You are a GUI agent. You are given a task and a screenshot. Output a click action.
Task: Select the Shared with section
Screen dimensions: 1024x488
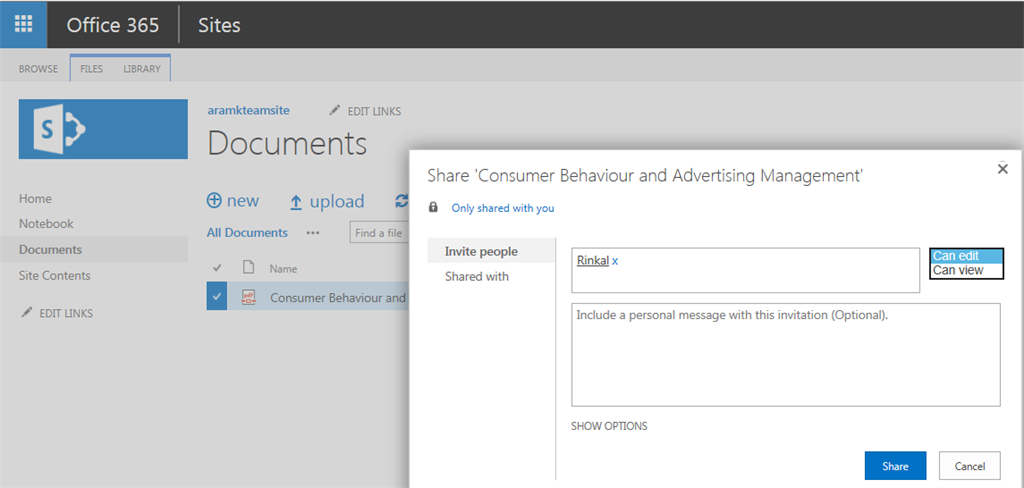coord(477,277)
